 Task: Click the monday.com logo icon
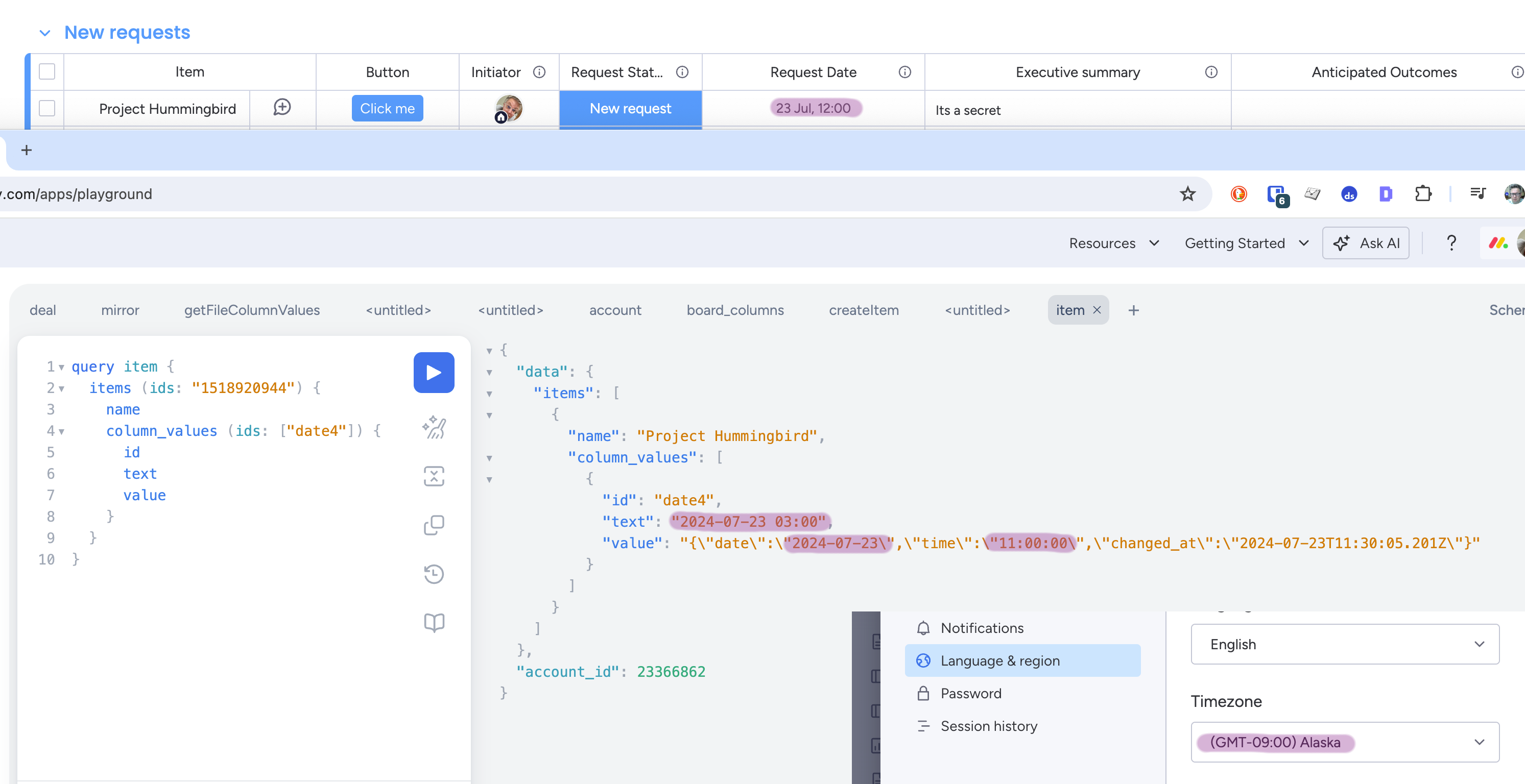1498,242
